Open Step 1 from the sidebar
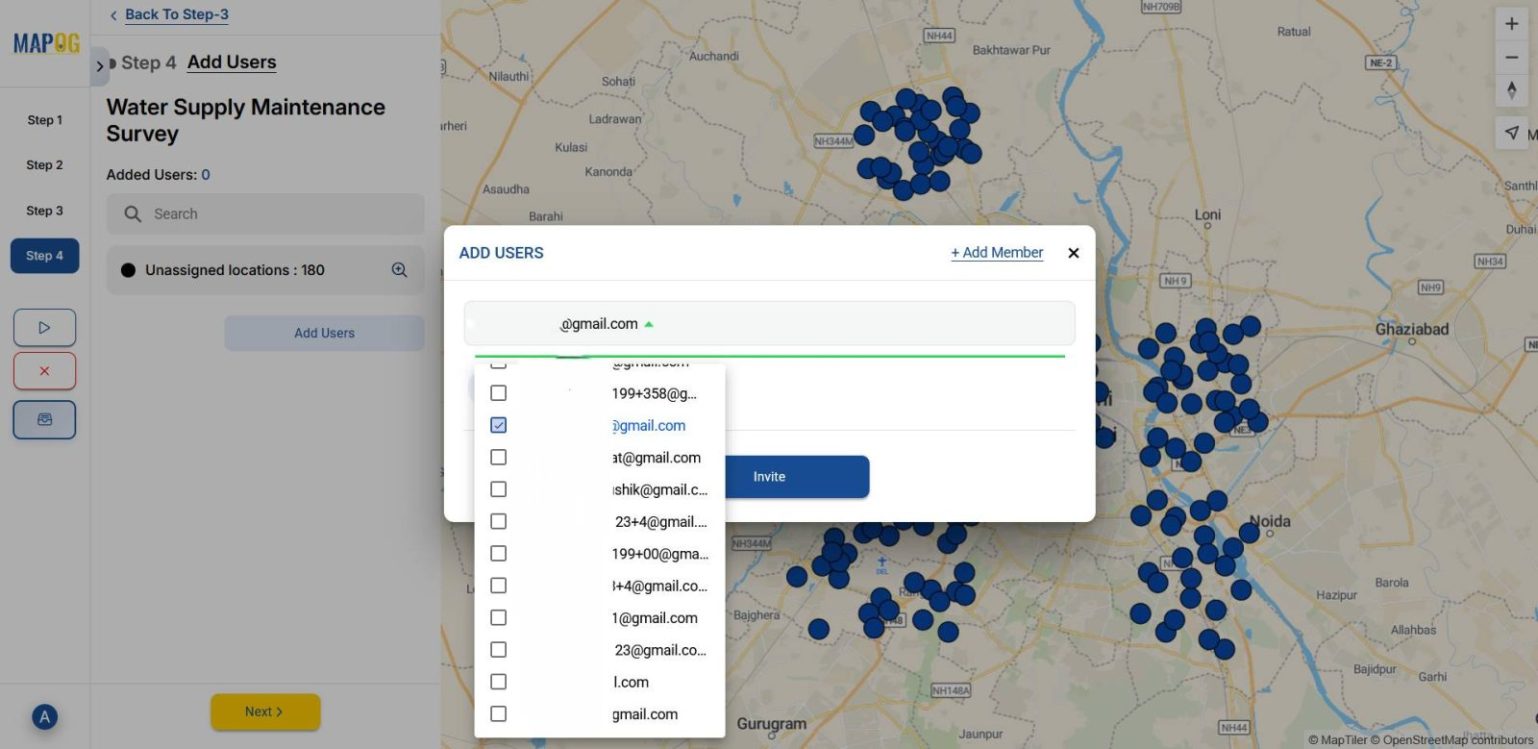1538x749 pixels. pyautogui.click(x=44, y=119)
